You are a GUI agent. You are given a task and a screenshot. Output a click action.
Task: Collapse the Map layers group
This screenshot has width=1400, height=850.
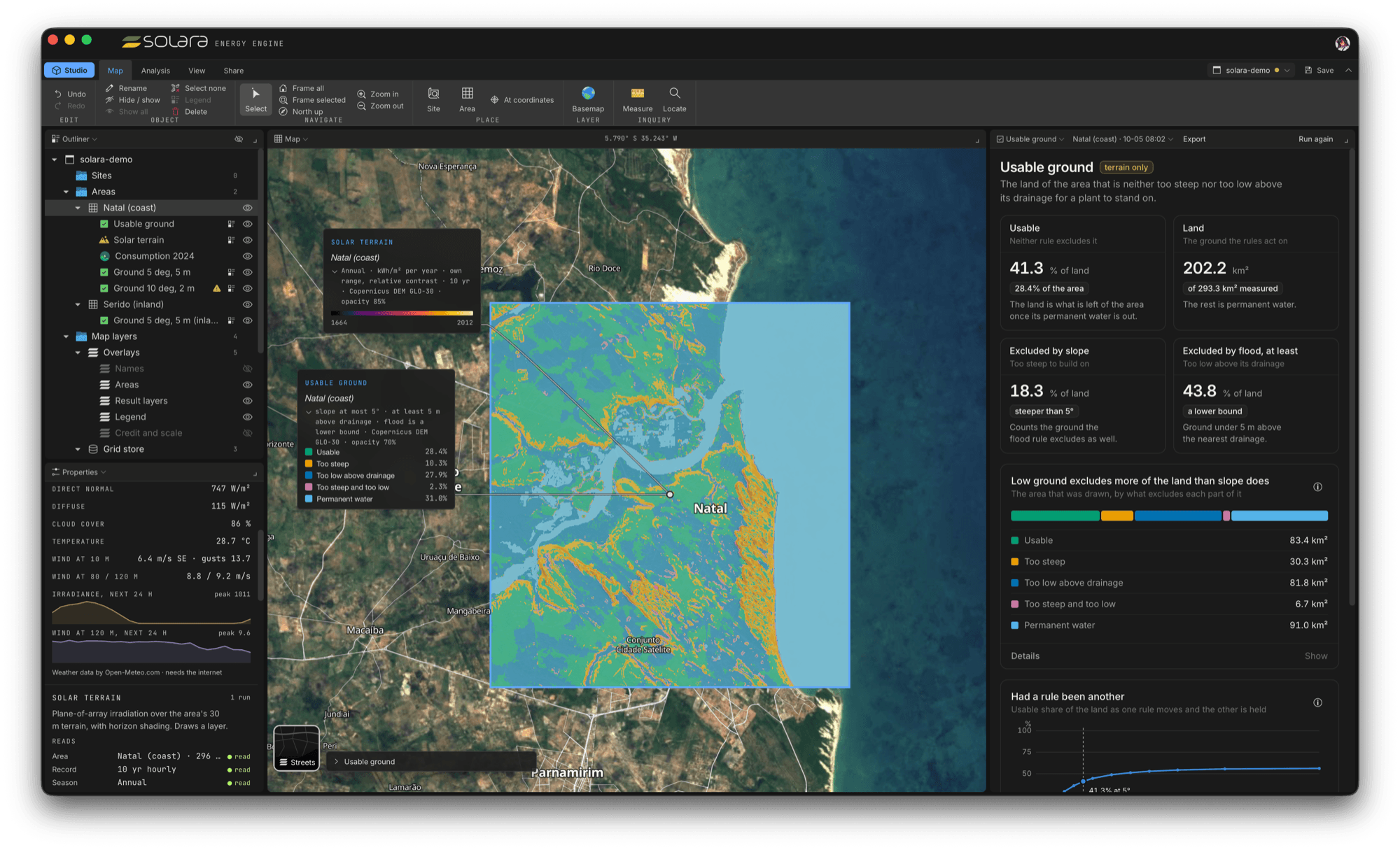click(66, 337)
